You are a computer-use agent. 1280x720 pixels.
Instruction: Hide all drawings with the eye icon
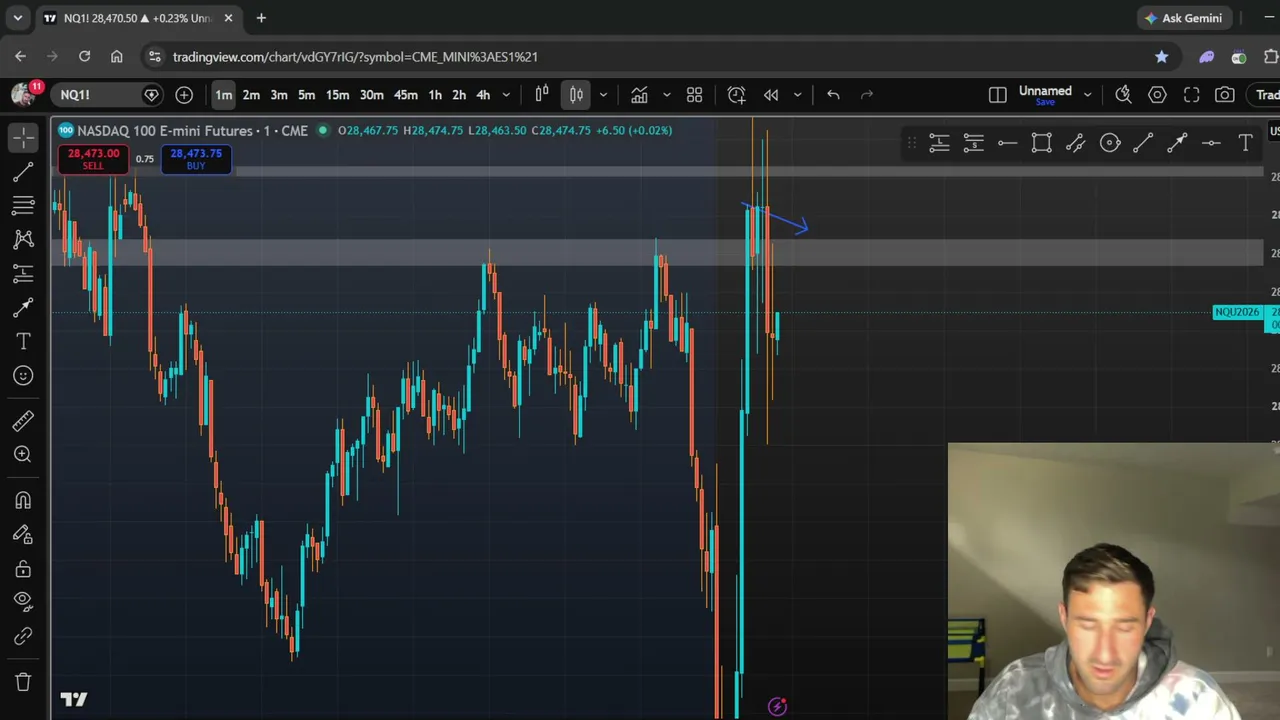click(23, 602)
